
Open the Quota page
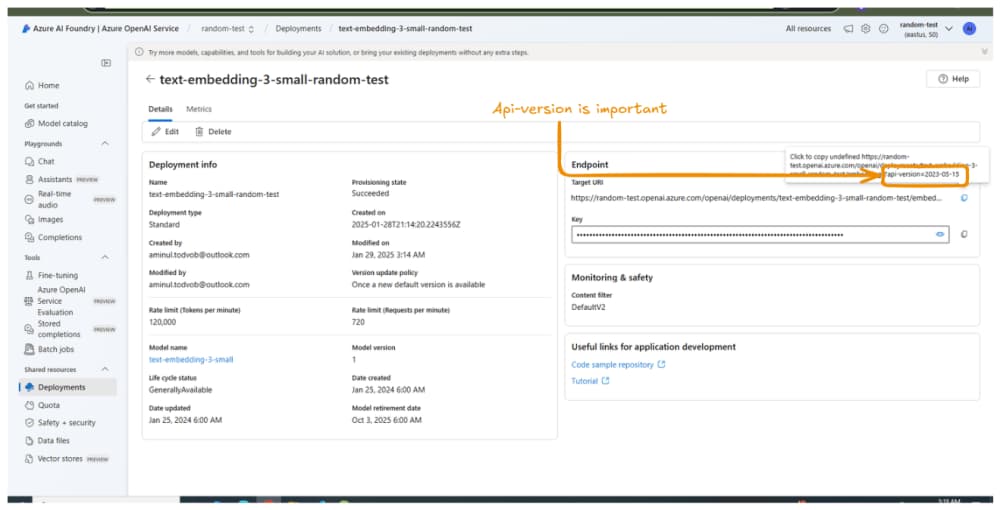pyautogui.click(x=42, y=405)
